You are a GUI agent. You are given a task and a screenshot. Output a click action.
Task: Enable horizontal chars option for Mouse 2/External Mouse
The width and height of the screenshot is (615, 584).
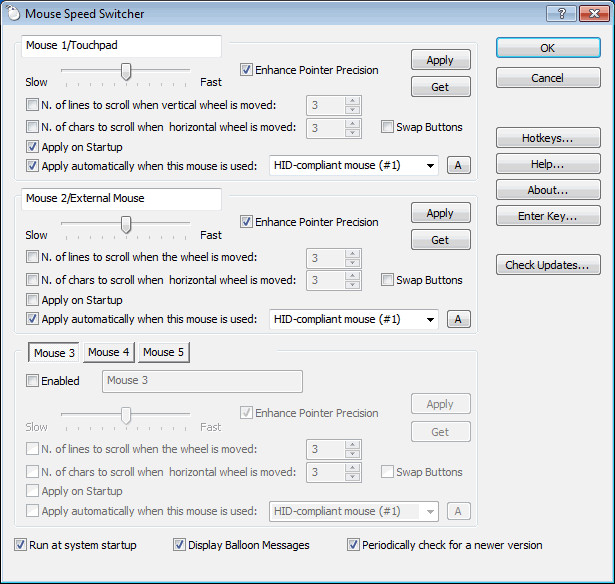[x=32, y=280]
